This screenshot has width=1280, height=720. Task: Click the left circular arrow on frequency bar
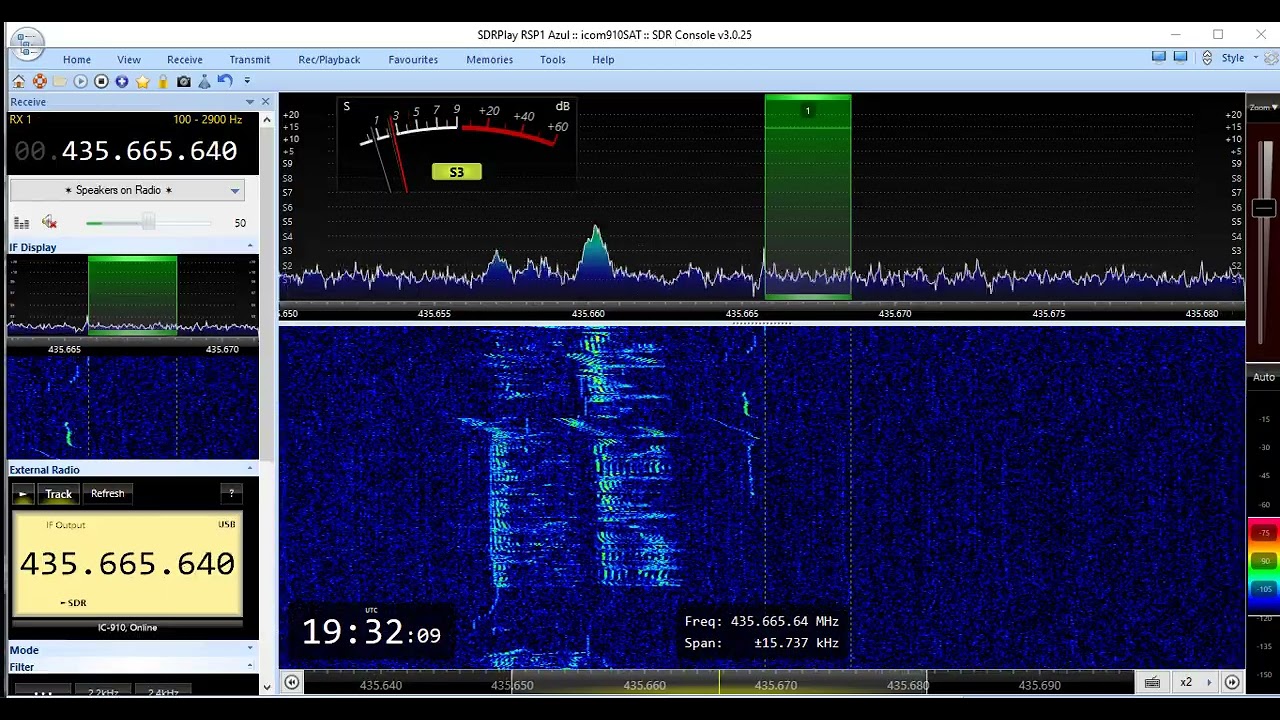point(291,682)
